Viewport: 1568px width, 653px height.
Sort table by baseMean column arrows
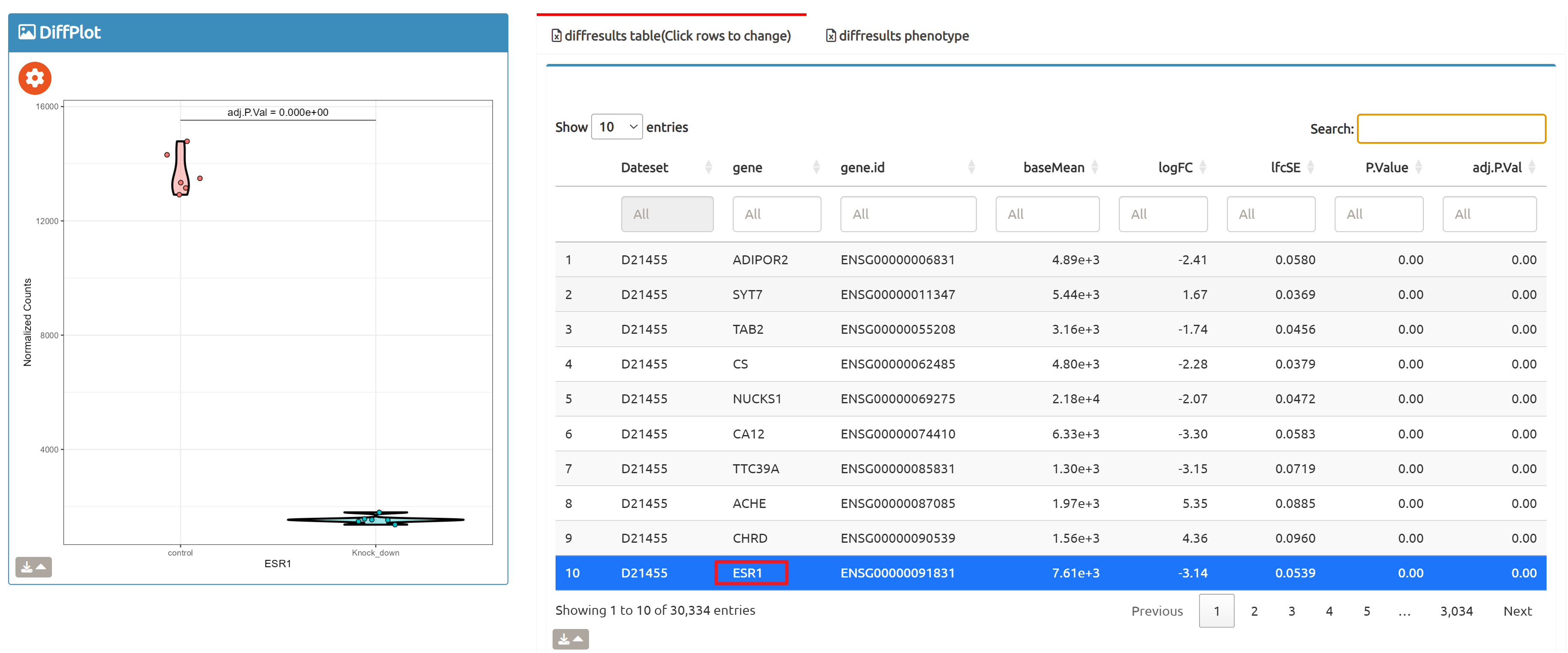(x=1094, y=167)
